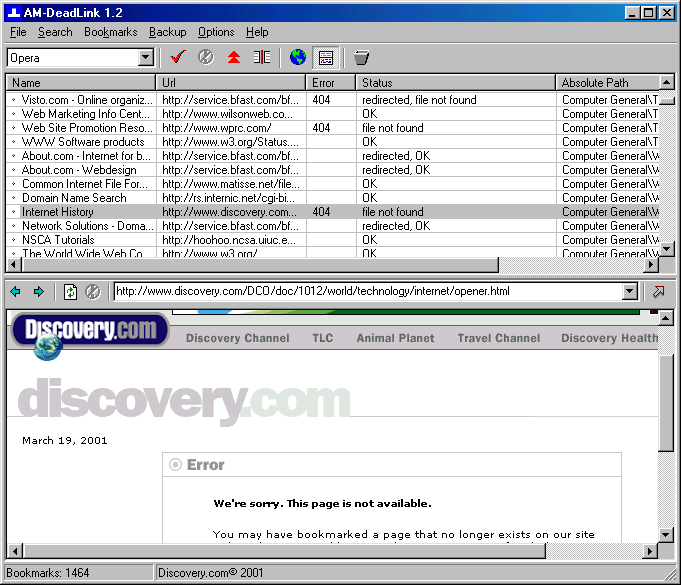Sort by the Absolute Path column header
The width and height of the screenshot is (681, 585).
point(607,83)
